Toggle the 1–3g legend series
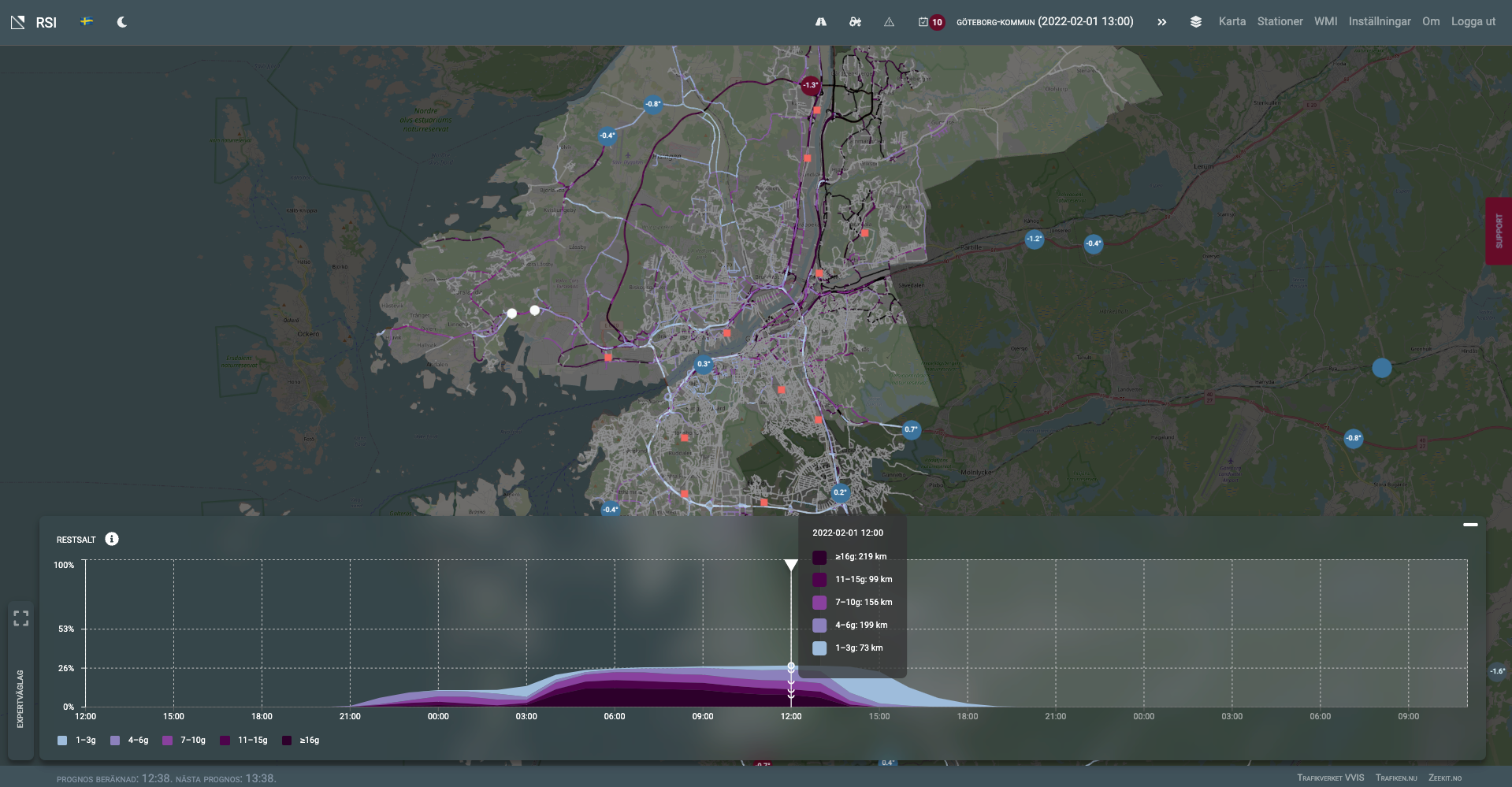This screenshot has height=787, width=1512. (x=77, y=741)
